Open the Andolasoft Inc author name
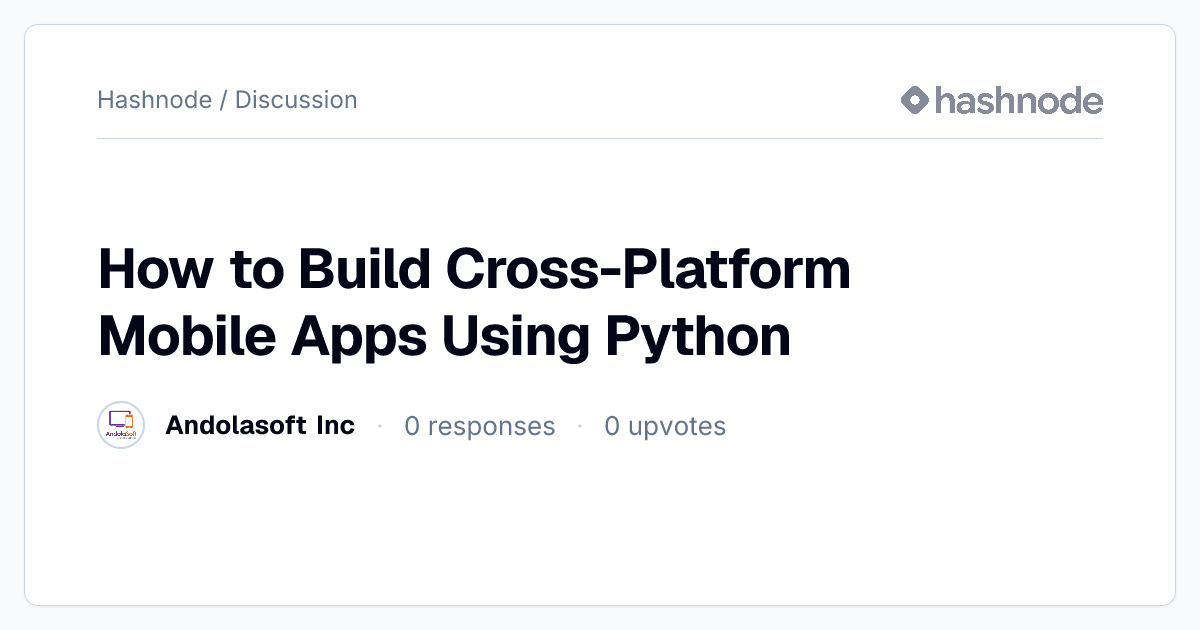The width and height of the screenshot is (1200, 630). point(260,425)
